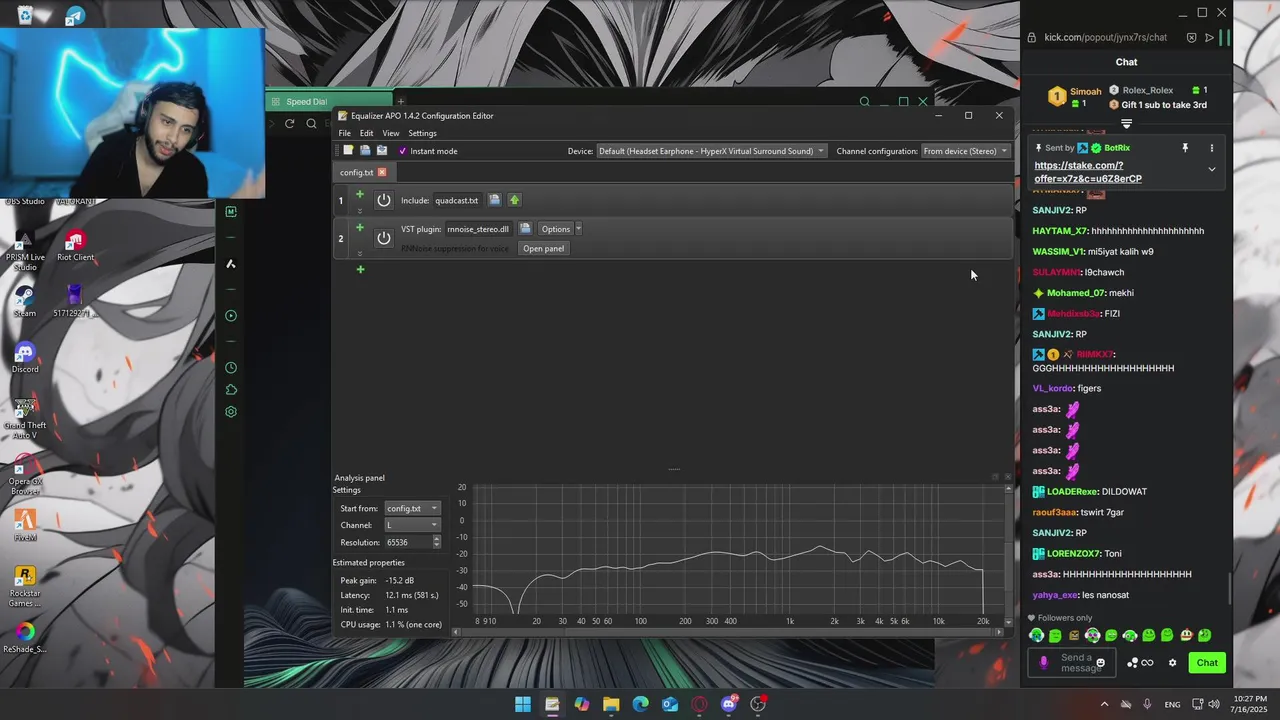Toggle power for the Include filter row
This screenshot has height=720, width=1280.
coord(383,200)
